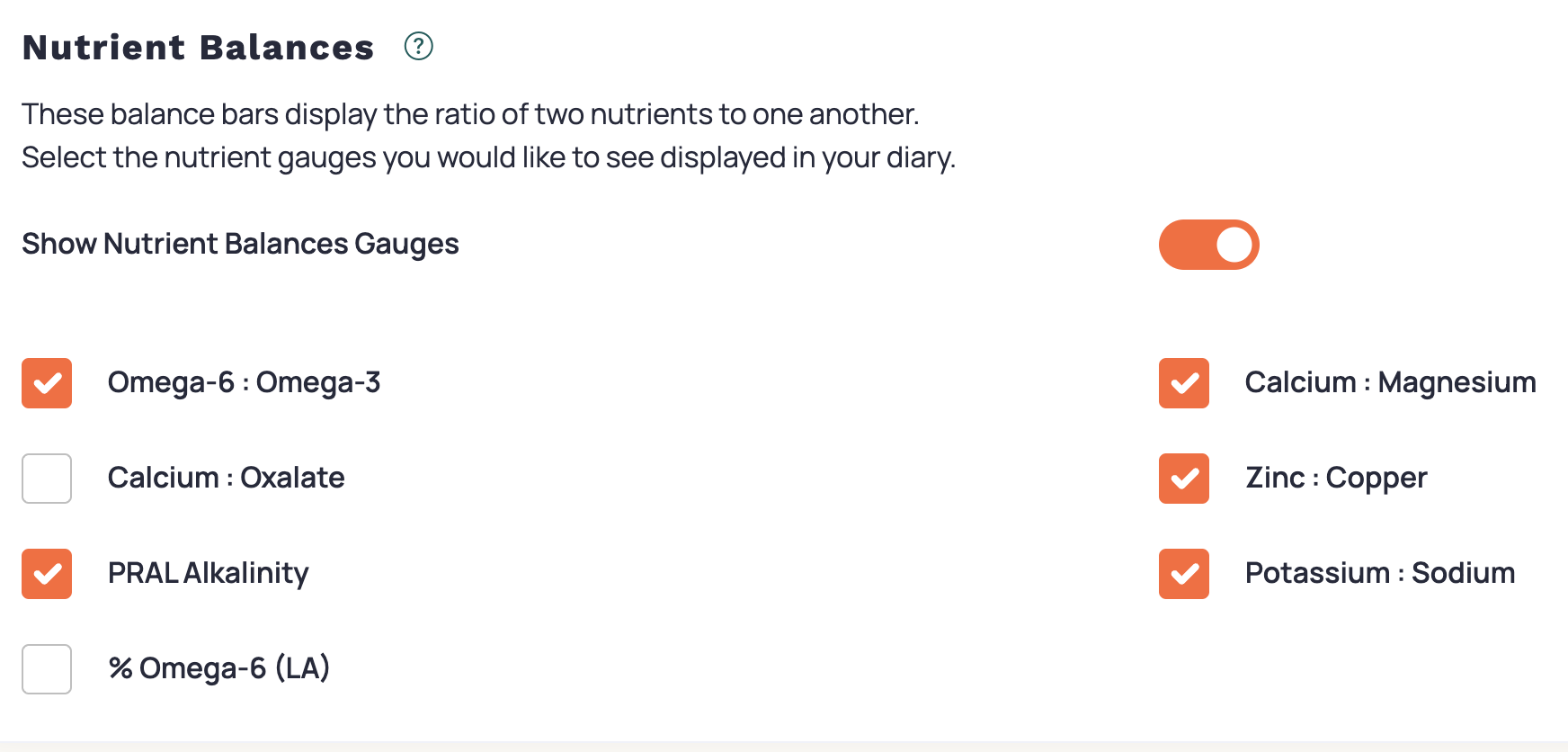Select the Potassium : Sodium label
The width and height of the screenshot is (1568, 752).
click(1379, 574)
